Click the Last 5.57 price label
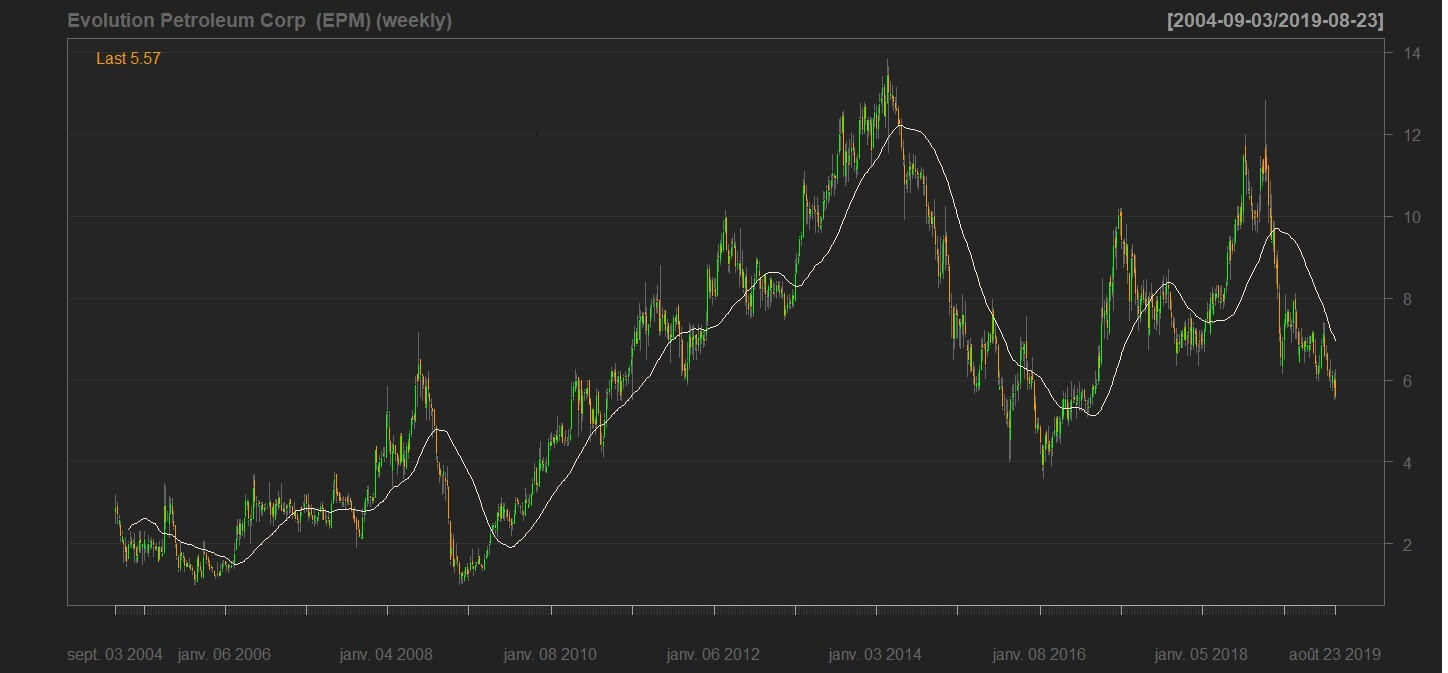Screen dimensions: 1448x673 (x=128, y=59)
